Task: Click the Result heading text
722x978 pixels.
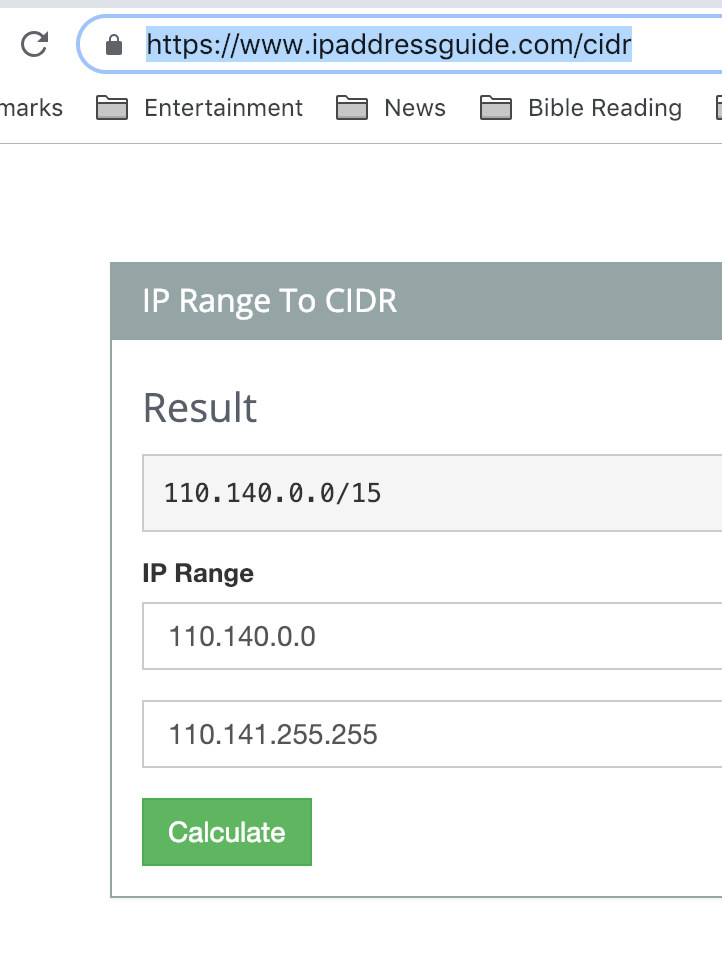Action: pyautogui.click(x=200, y=408)
